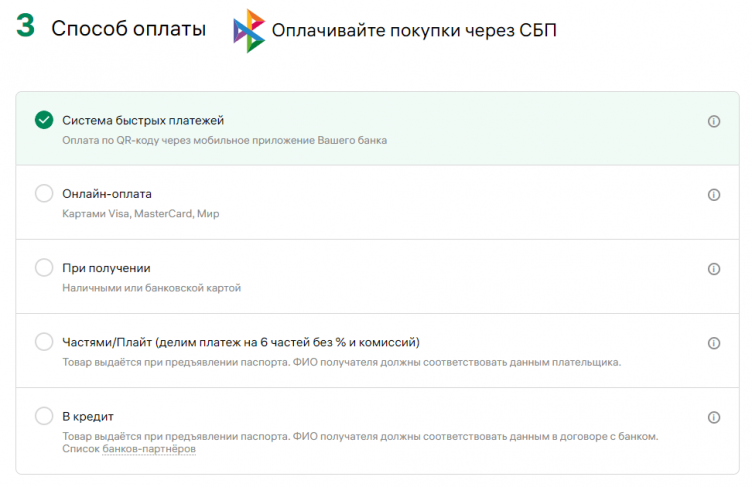This screenshot has width=752, height=487.
Task: Click the В кредит label
Action: point(88,416)
